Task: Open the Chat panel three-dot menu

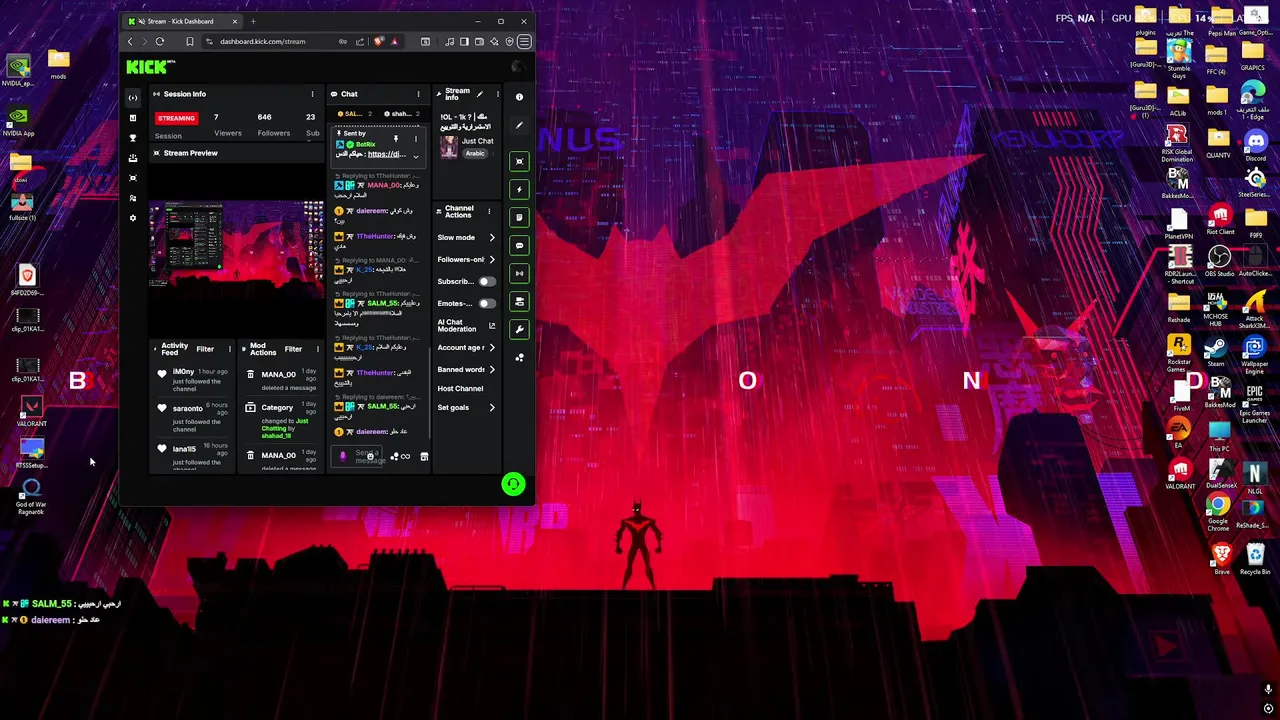Action: coord(418,94)
